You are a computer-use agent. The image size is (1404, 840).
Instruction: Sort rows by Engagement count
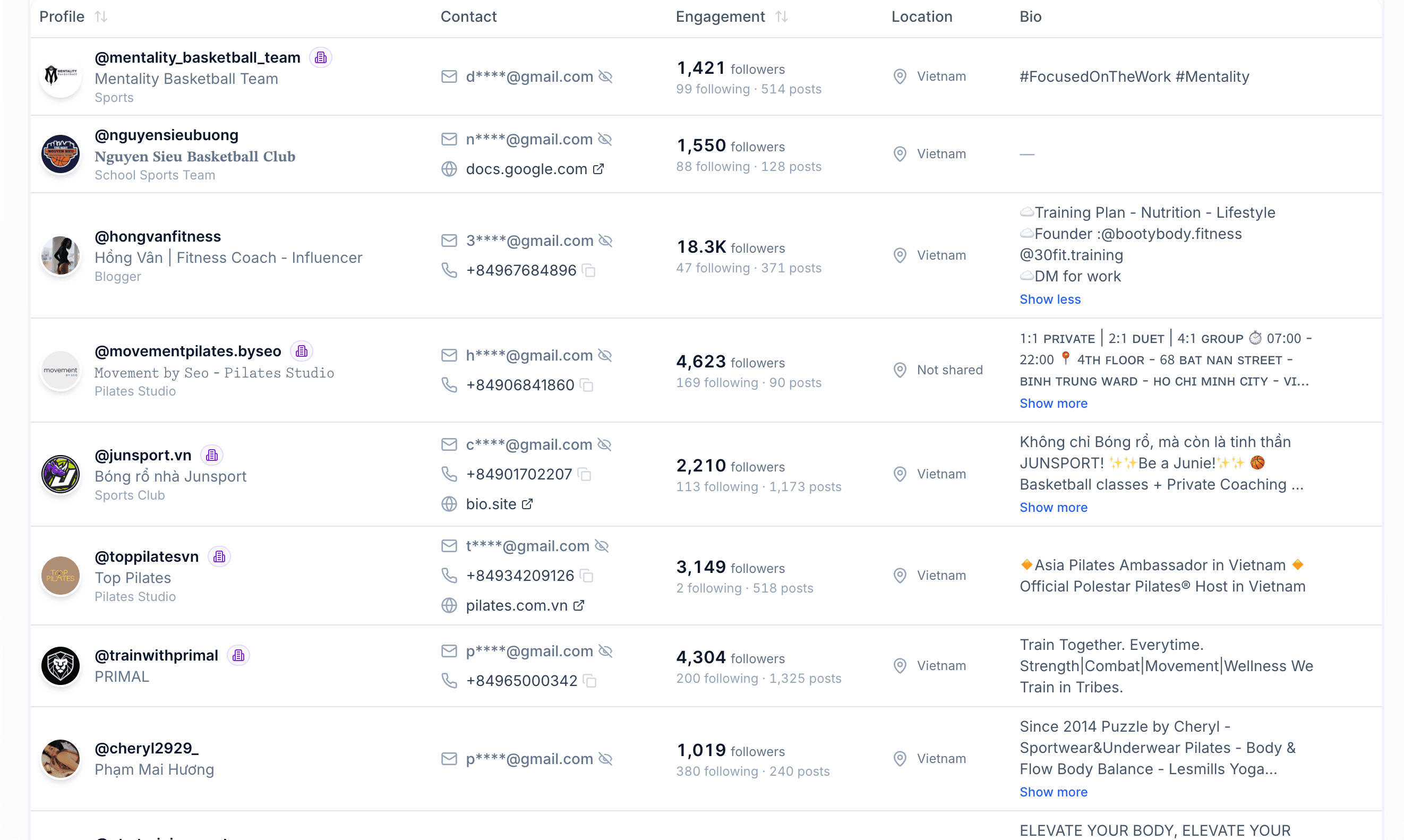coord(783,16)
